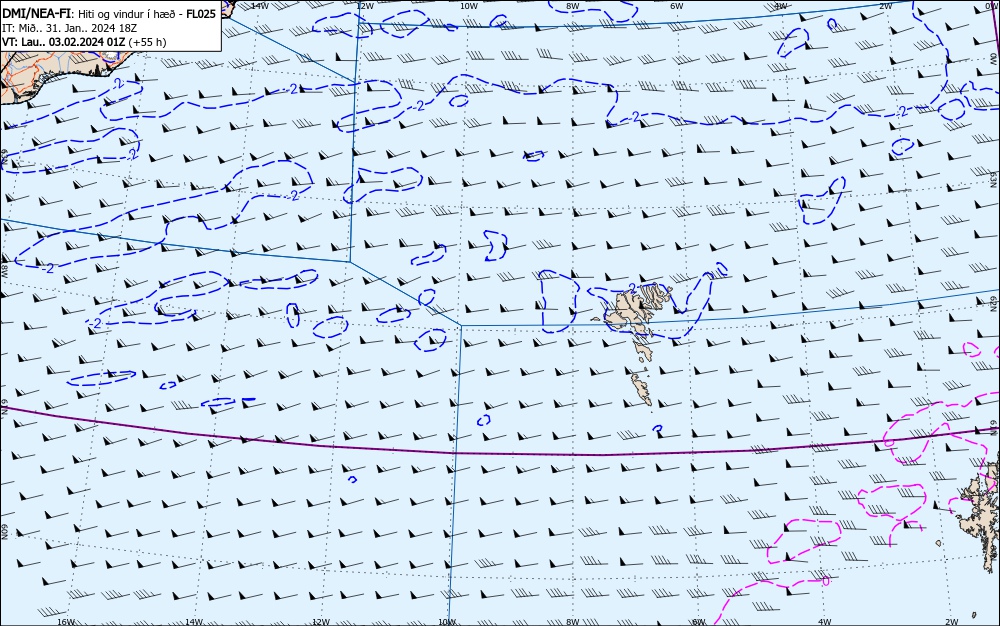Click the '4W' longitude label on bottom edge
The width and height of the screenshot is (1000, 626).
tap(825, 622)
